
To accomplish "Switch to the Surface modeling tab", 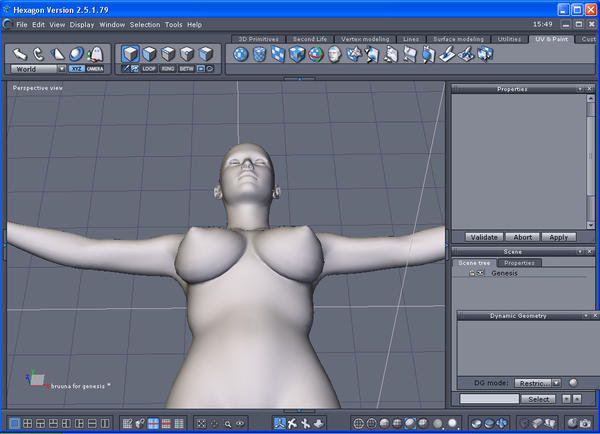I will pos(458,39).
